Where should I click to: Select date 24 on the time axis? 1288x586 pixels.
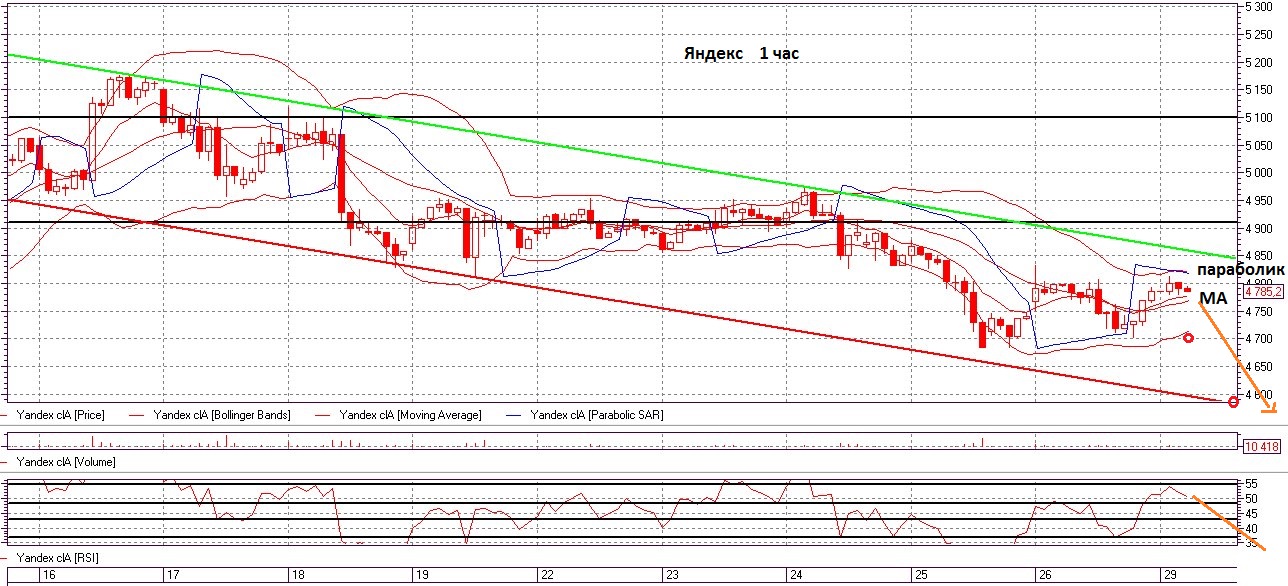coord(796,575)
